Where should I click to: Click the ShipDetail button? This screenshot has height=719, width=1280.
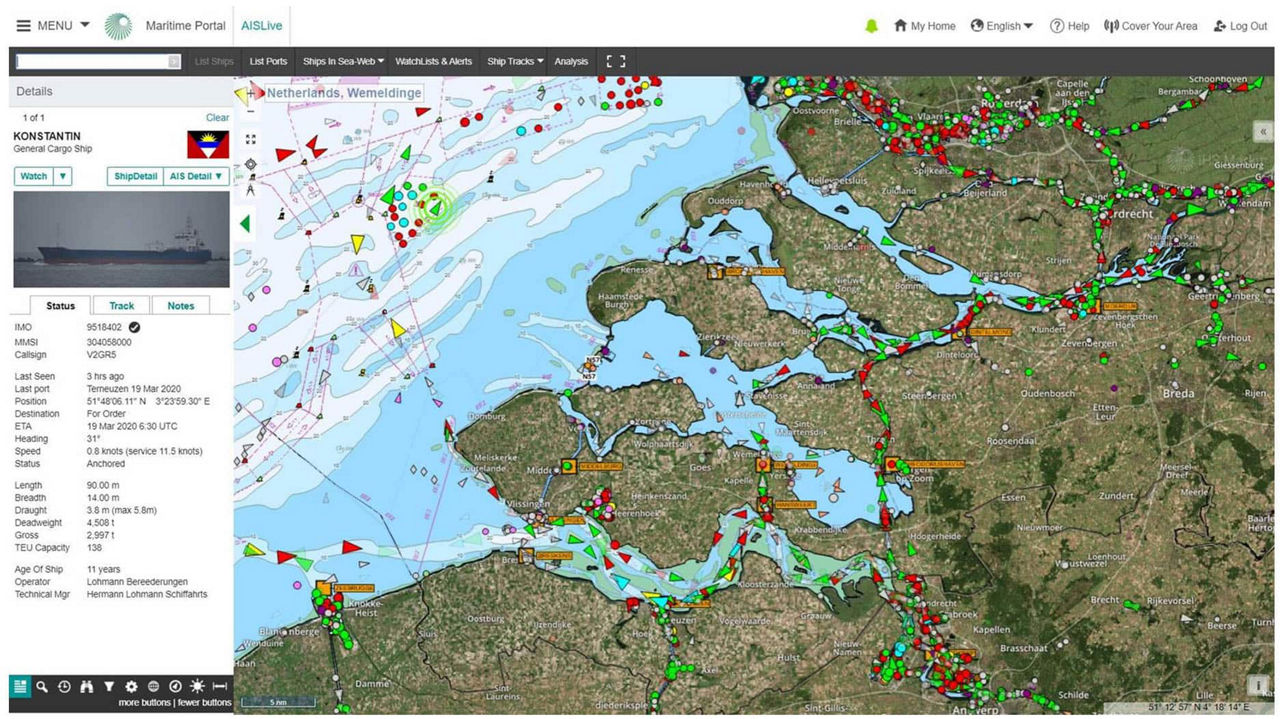[135, 176]
